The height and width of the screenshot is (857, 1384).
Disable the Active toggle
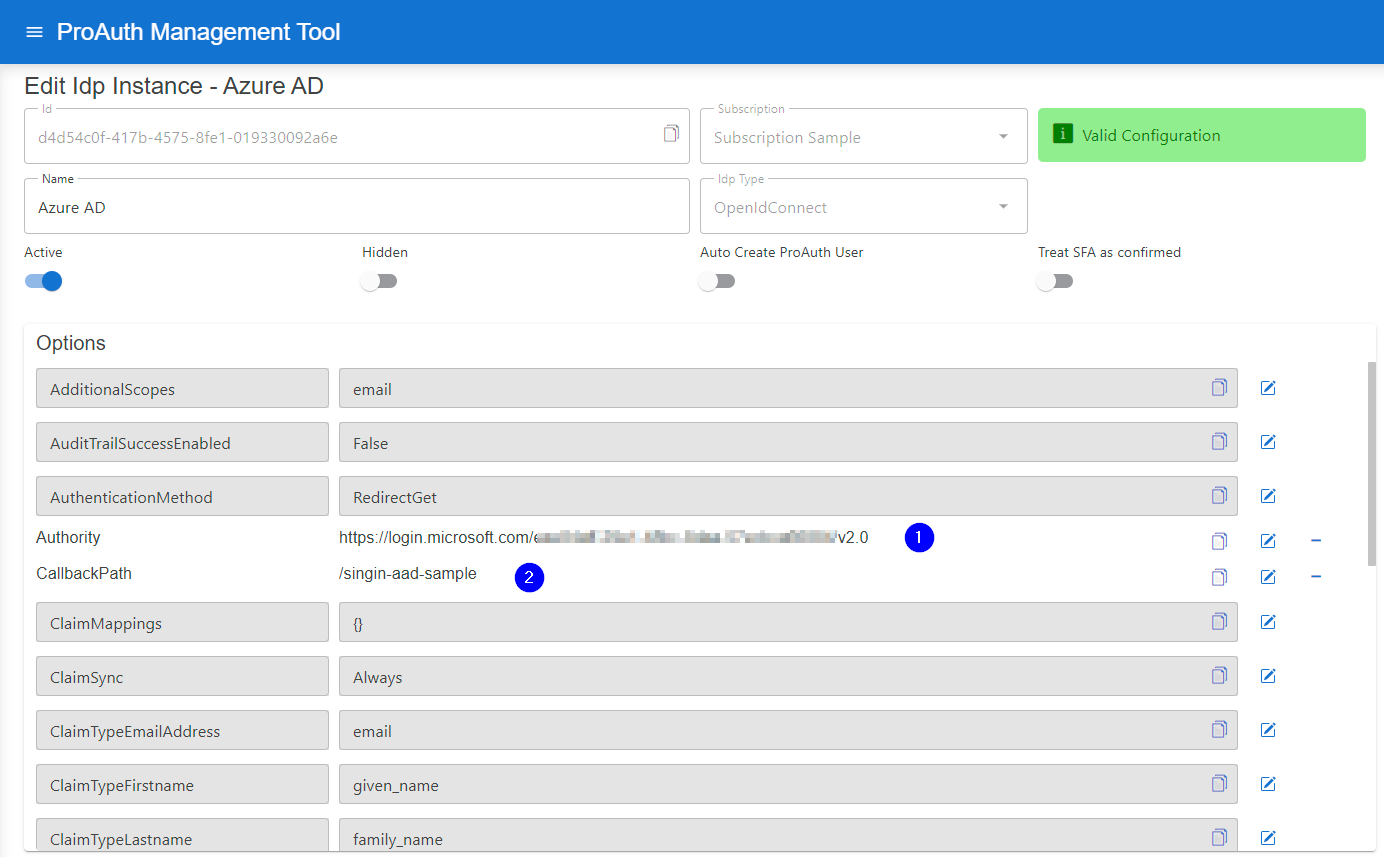coord(42,281)
